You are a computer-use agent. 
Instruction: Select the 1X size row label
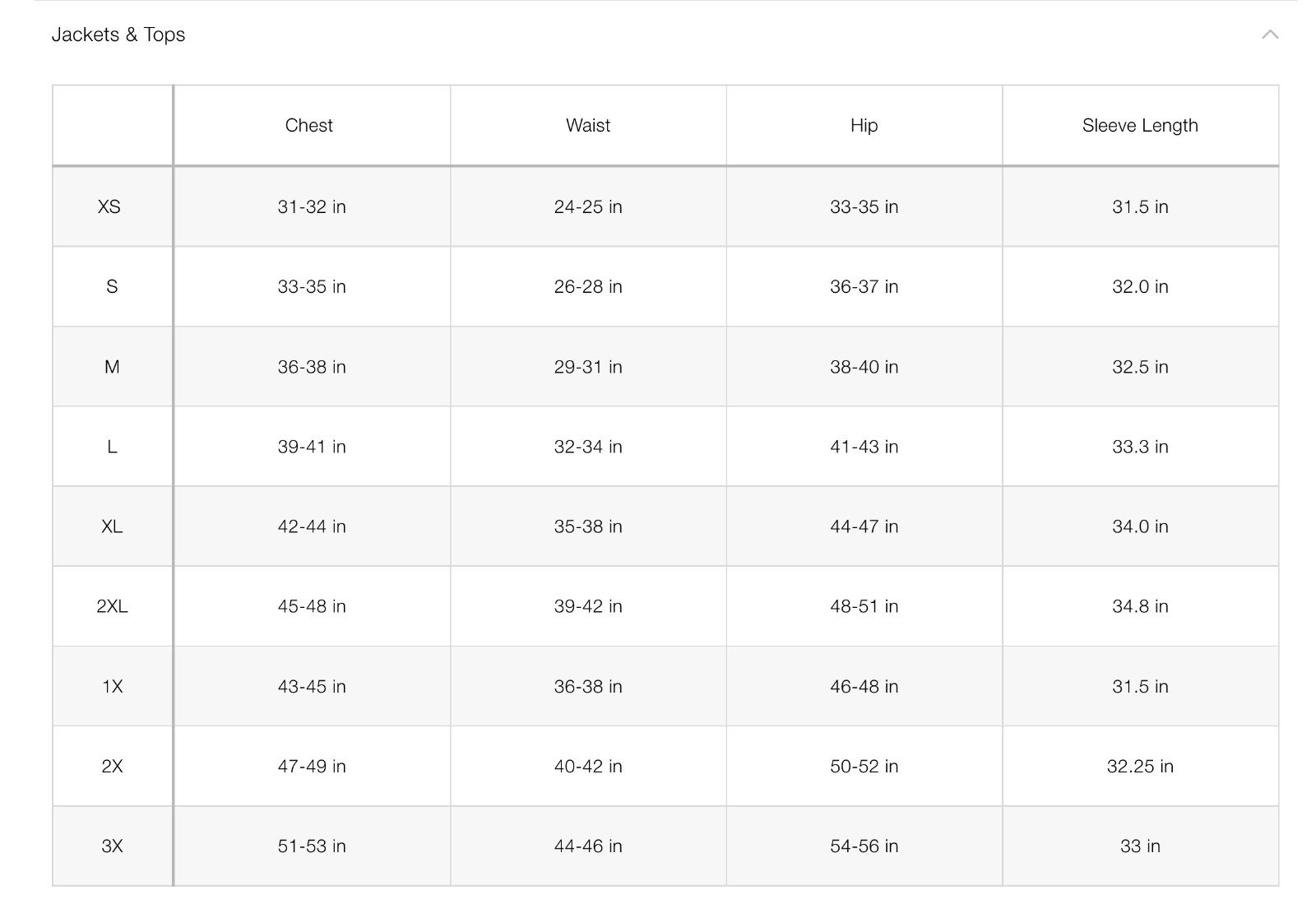pyautogui.click(x=112, y=686)
